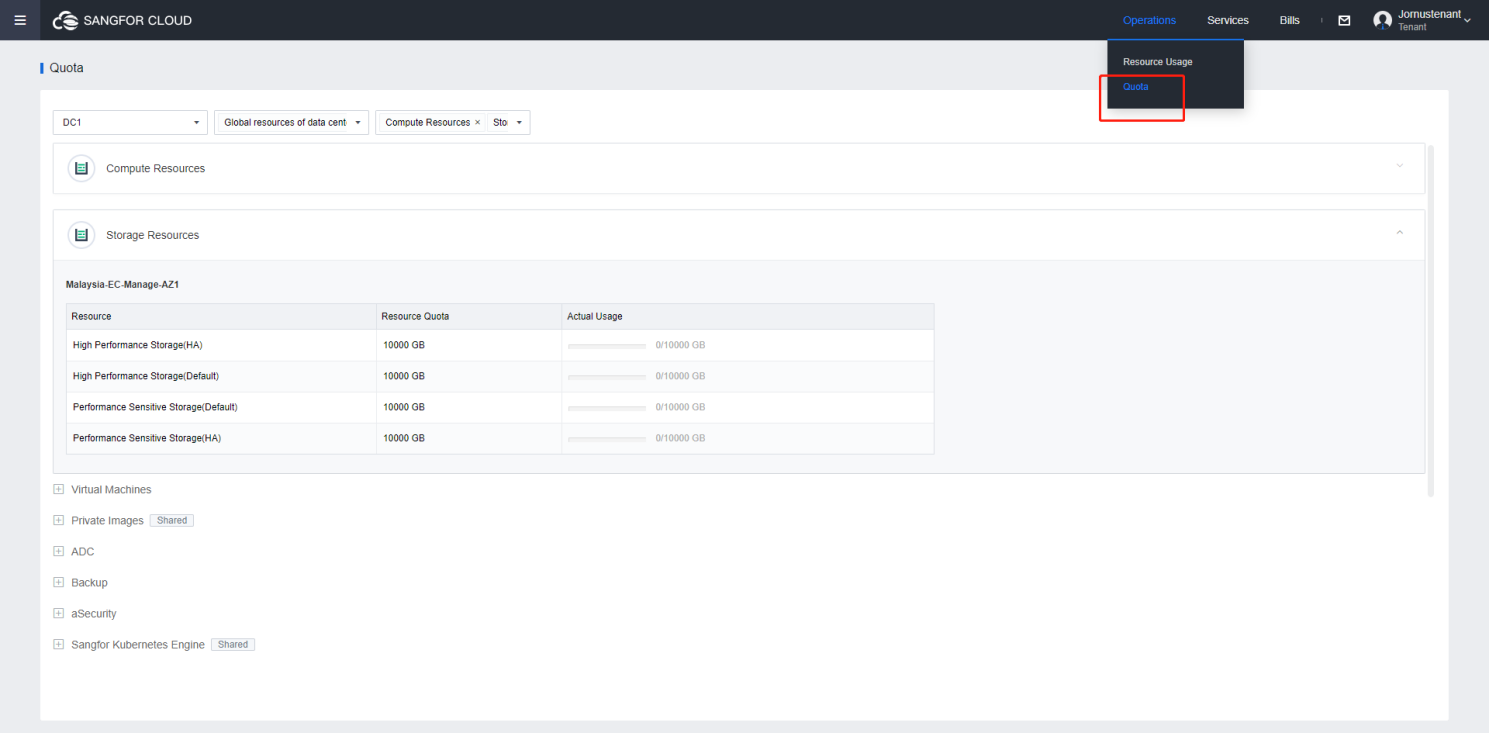Viewport: 1489px width, 733px height.
Task: Expand the Compute Resources panel chevron
Action: (x=1399, y=165)
